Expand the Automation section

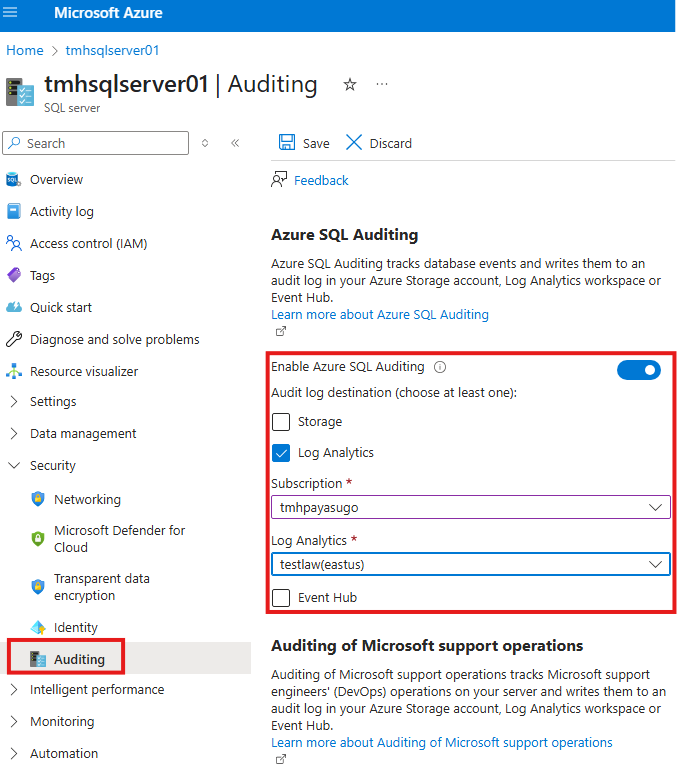tap(14, 754)
